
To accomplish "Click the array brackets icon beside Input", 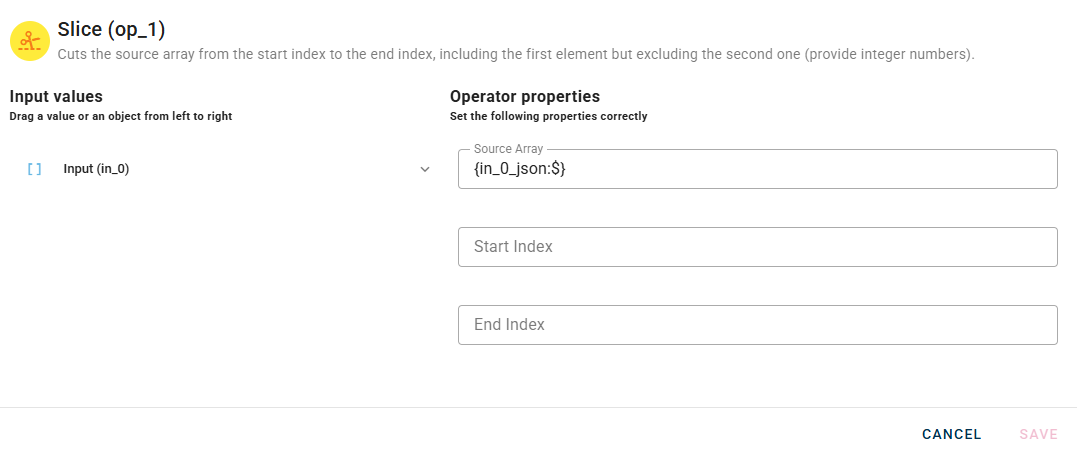I will coord(35,170).
